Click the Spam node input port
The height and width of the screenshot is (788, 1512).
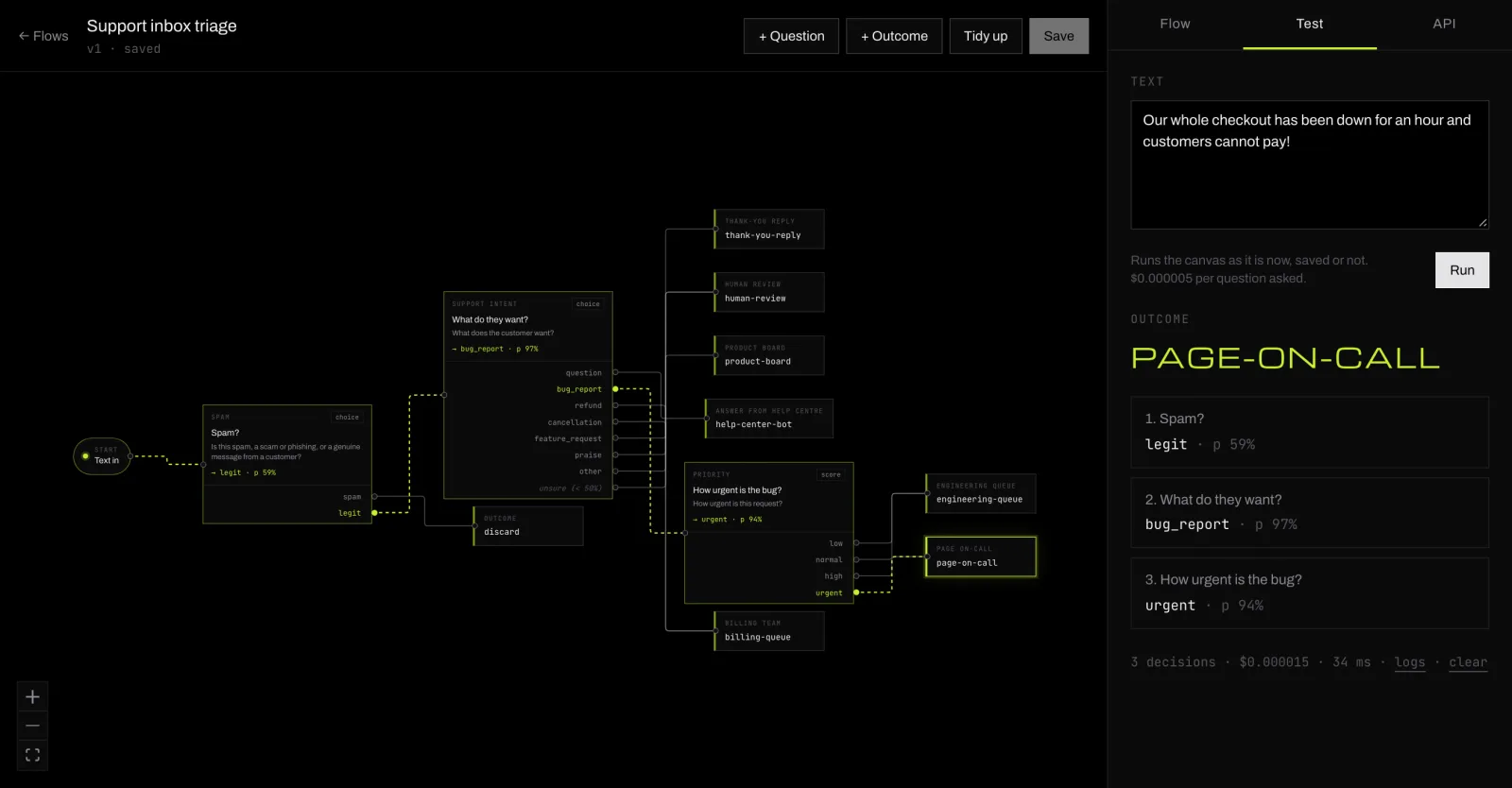pos(203,464)
